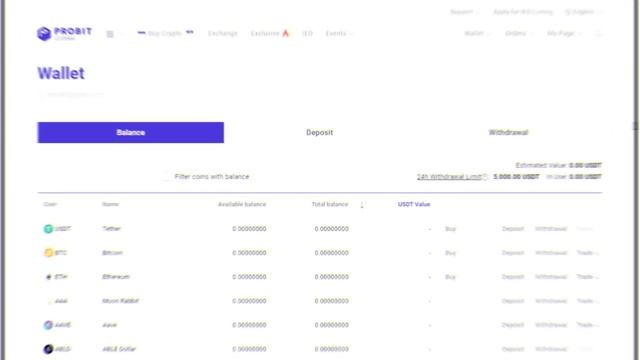This screenshot has width=640, height=360.
Task: Click the 24h Withdrawal Limit link
Action: (x=449, y=177)
